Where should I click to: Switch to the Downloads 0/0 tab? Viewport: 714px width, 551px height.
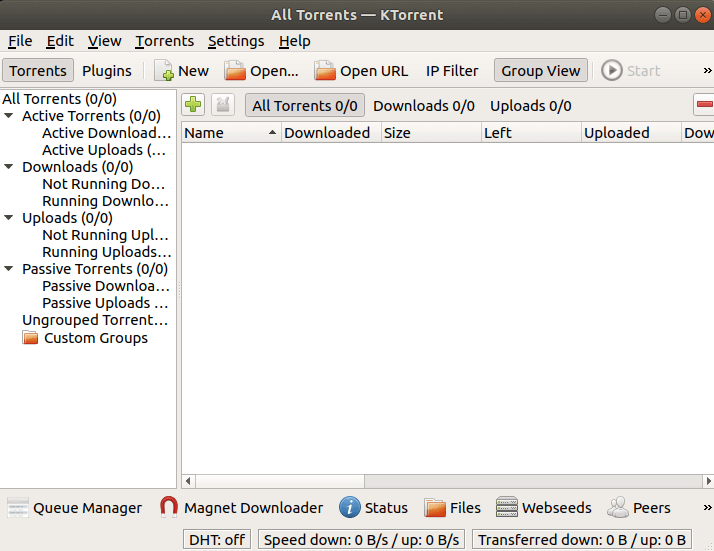[x=424, y=106]
